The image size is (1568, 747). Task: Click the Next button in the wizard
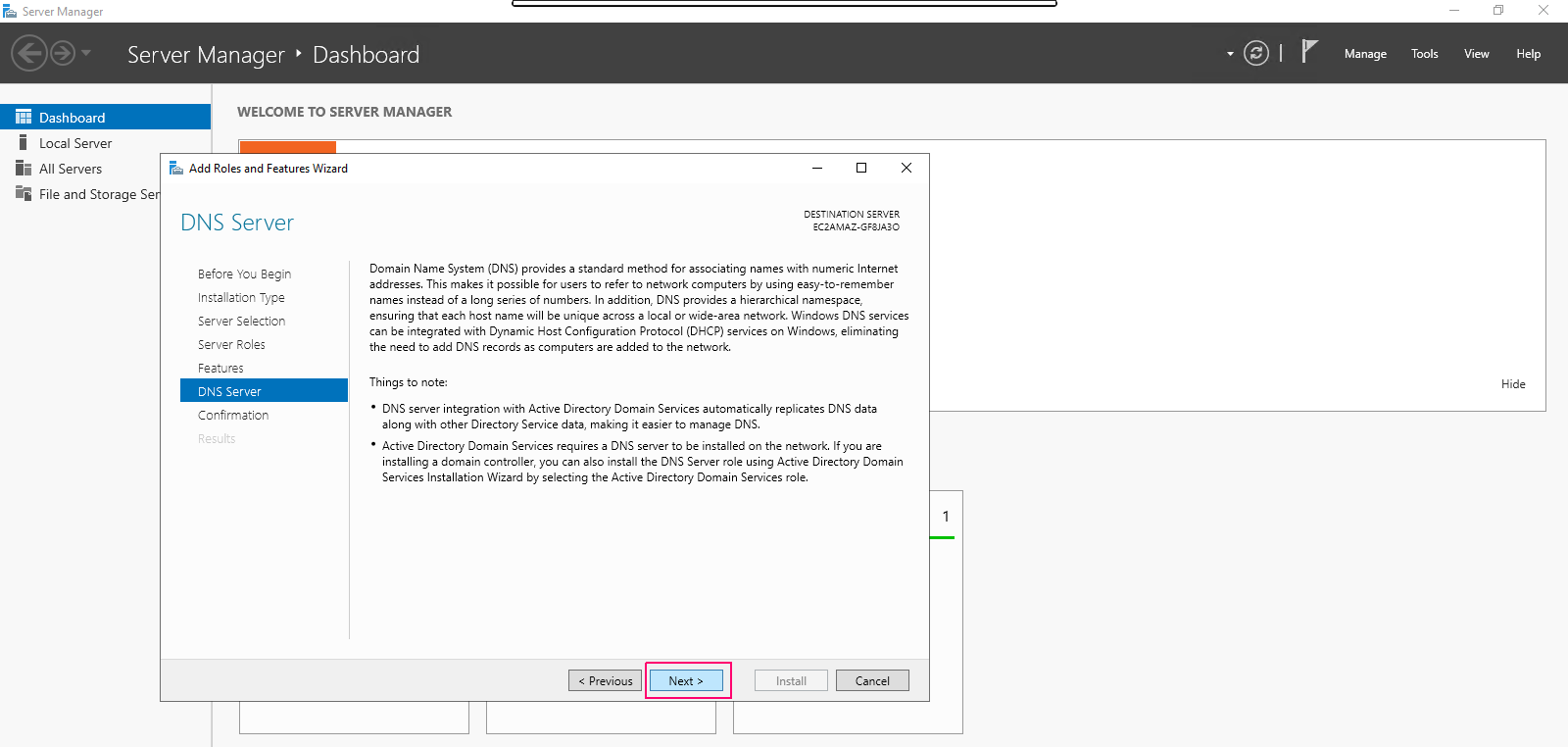point(686,680)
